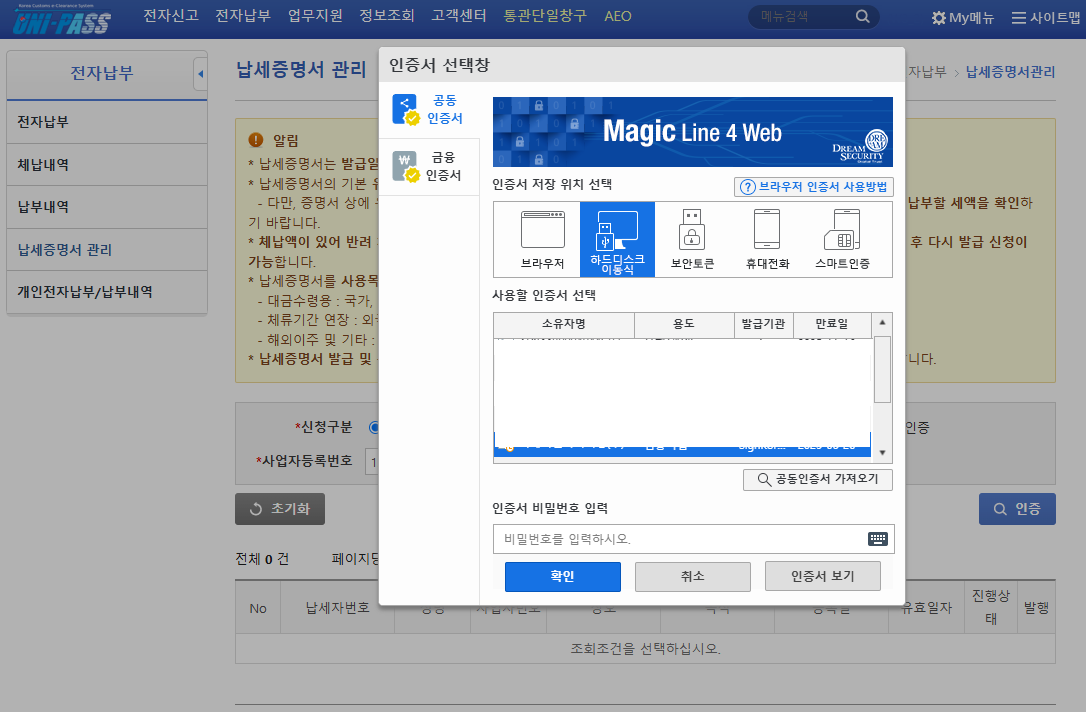This screenshot has width=1086, height=712.
Task: Choose 보안토큰 storage location
Action: [x=692, y=240]
